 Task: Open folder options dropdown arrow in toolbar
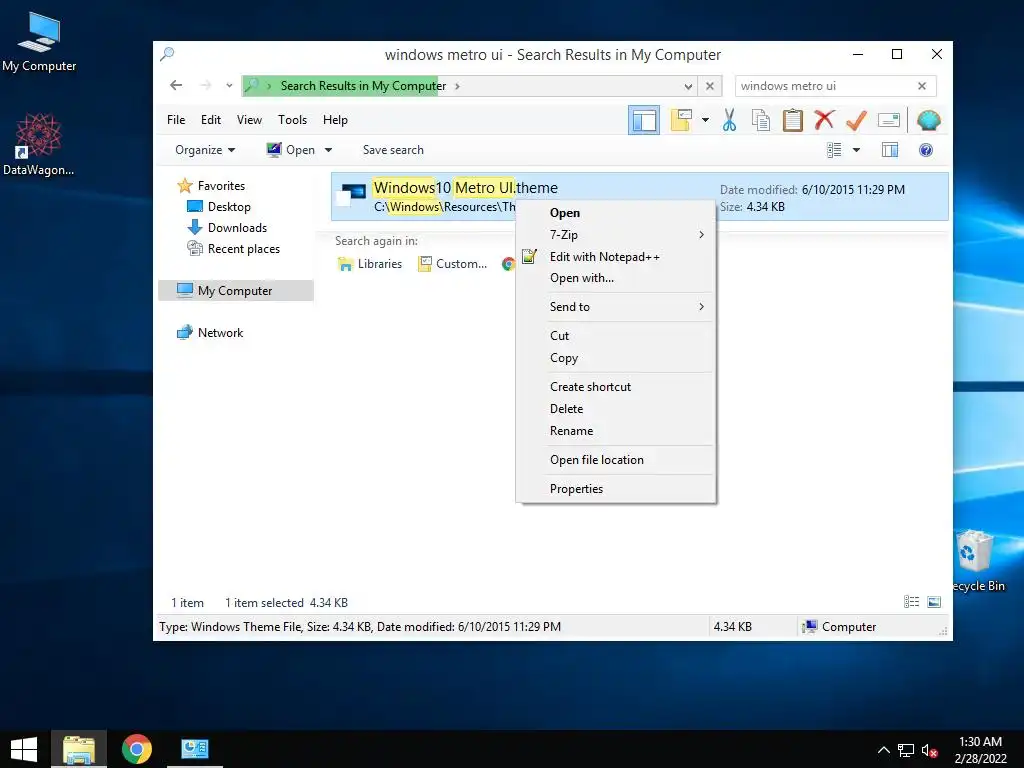[705, 120]
